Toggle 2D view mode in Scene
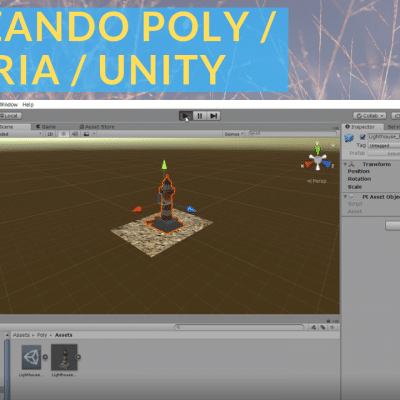Viewport: 400px width, 400px height. [x=50, y=134]
